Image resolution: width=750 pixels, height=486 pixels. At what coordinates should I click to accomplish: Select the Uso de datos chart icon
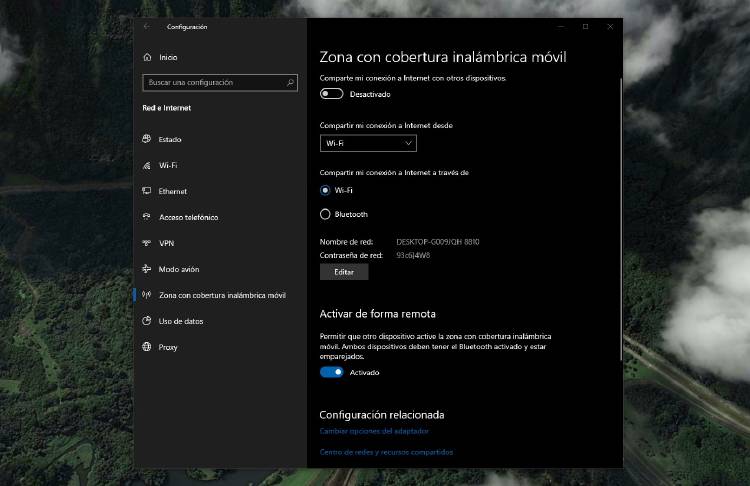(147, 321)
